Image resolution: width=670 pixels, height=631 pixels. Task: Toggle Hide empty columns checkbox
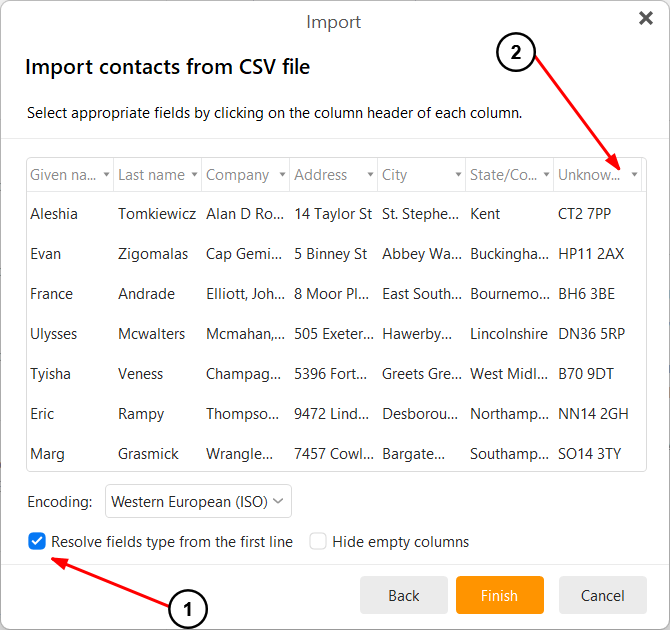[318, 542]
